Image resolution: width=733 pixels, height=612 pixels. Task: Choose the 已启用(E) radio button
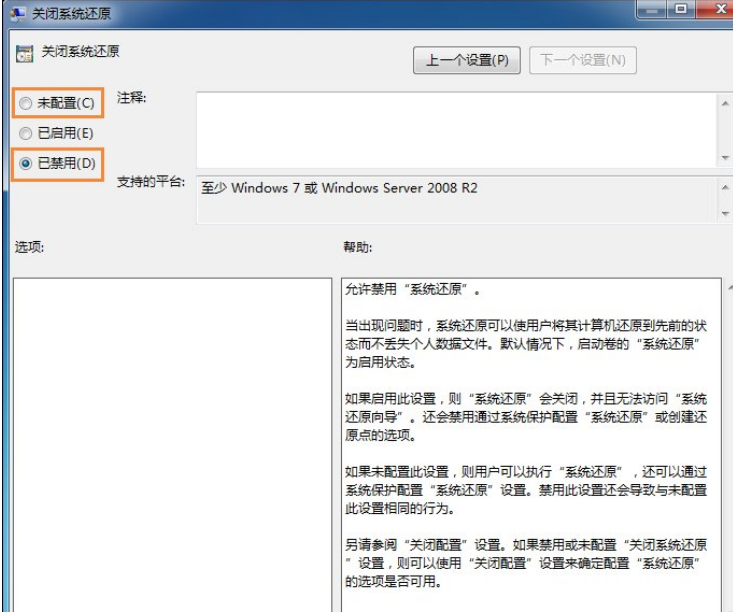coord(25,133)
